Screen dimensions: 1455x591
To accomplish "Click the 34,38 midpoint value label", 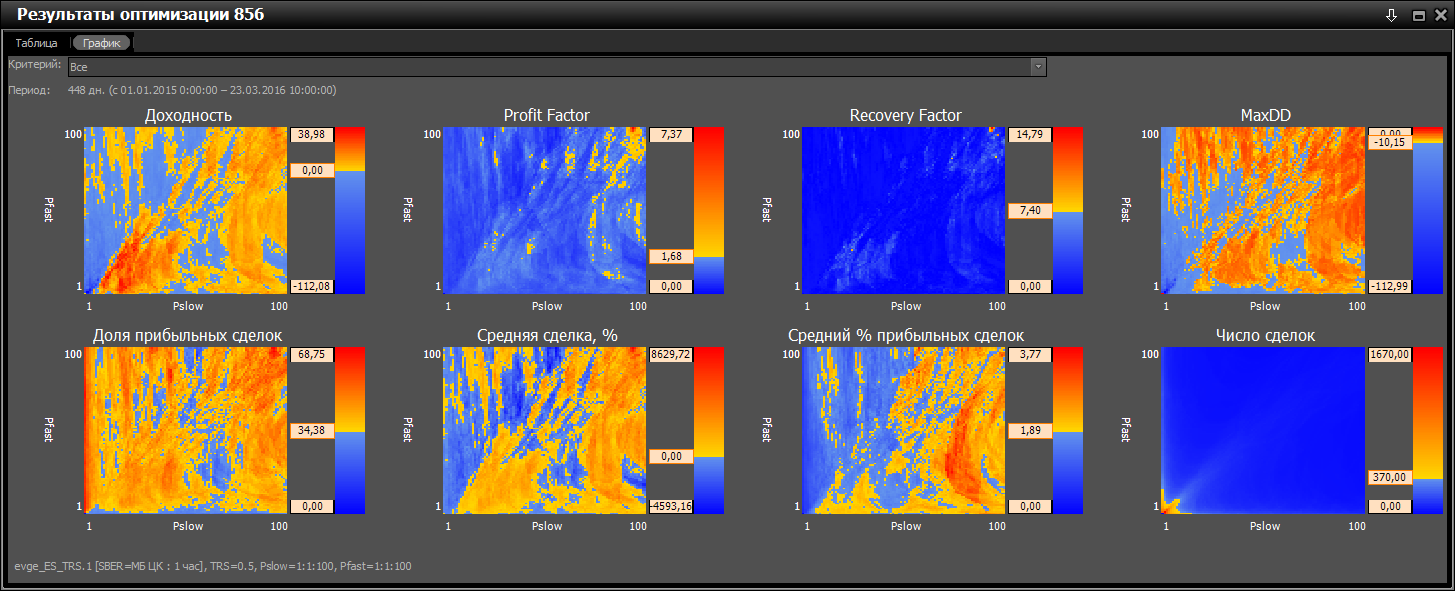I will [x=311, y=430].
